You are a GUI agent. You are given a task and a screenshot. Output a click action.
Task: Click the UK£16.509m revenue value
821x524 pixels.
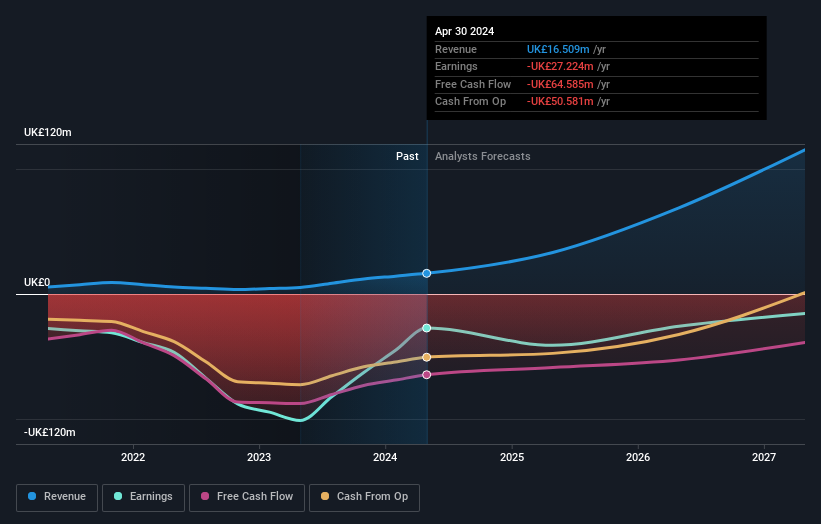(x=558, y=49)
